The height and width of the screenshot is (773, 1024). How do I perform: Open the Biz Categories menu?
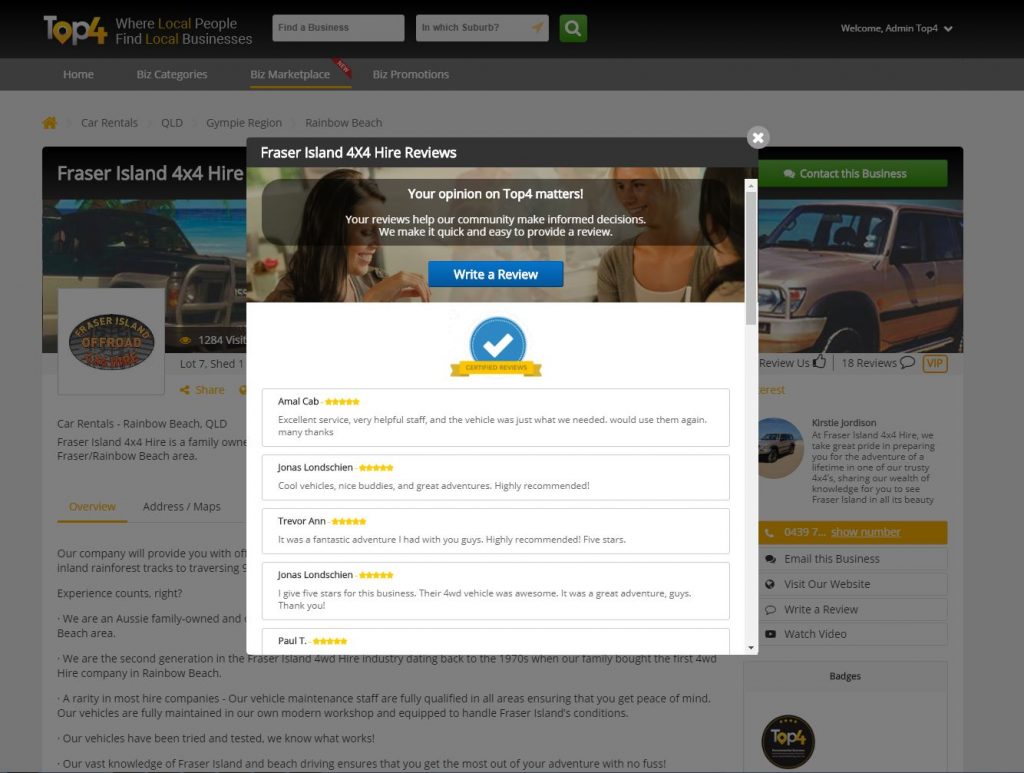(172, 74)
